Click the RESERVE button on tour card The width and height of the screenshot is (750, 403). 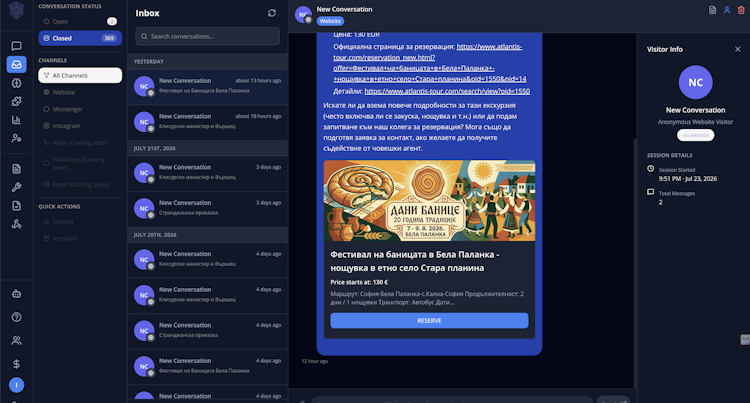click(x=429, y=321)
